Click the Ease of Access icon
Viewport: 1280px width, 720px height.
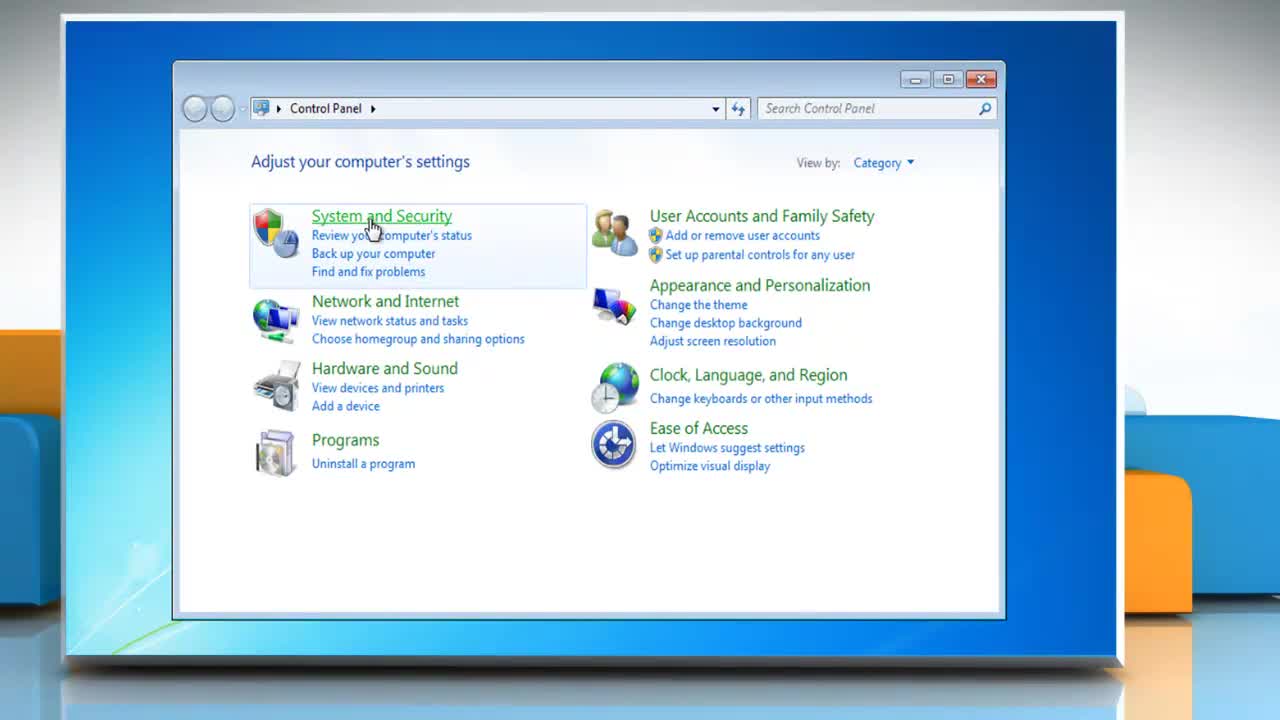point(613,445)
